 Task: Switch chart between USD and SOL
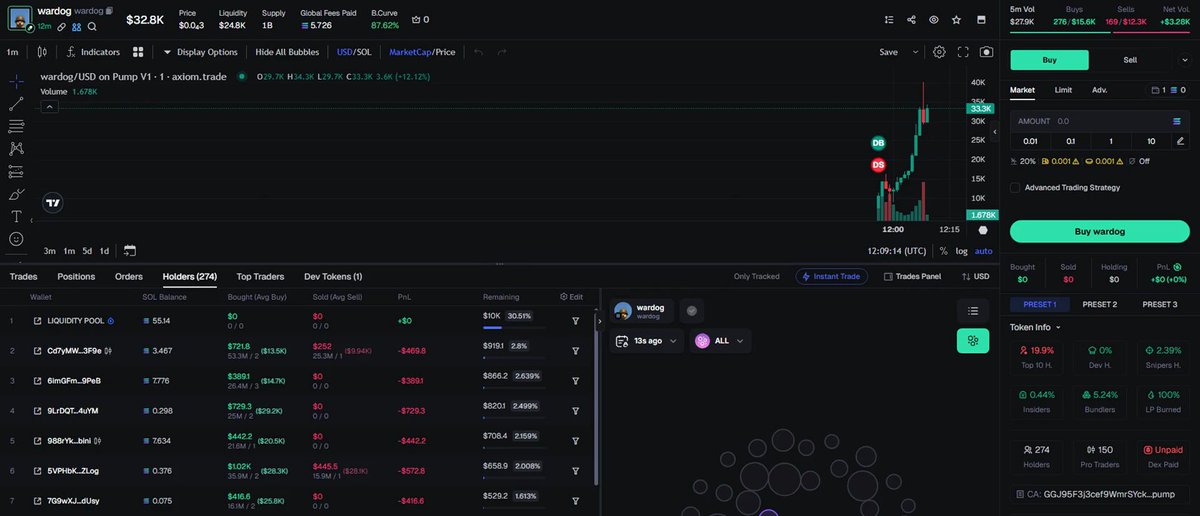click(354, 52)
